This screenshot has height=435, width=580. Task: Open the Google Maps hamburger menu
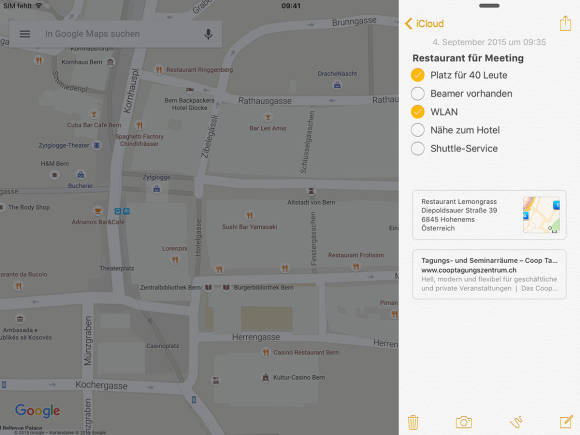[25, 34]
